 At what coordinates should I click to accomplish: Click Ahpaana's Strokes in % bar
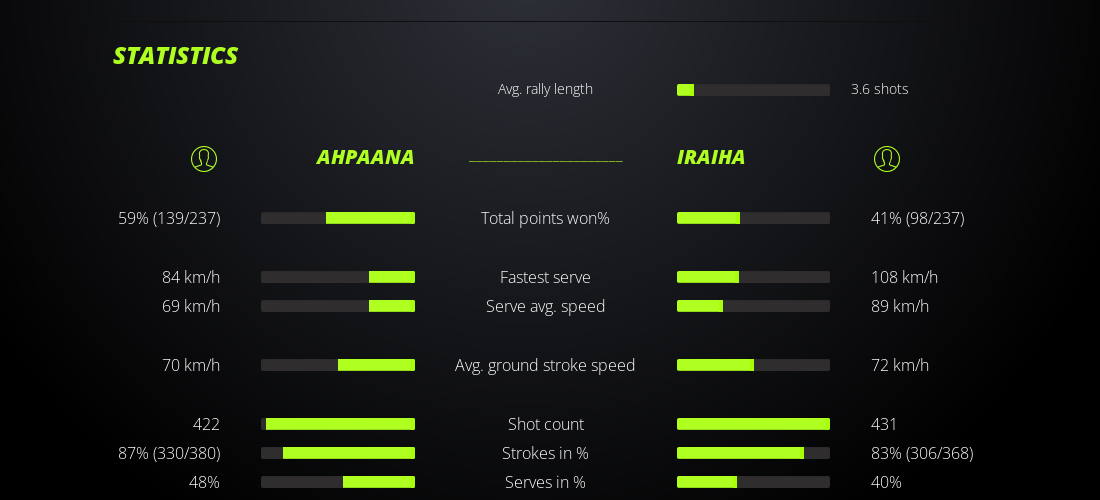[x=338, y=453]
